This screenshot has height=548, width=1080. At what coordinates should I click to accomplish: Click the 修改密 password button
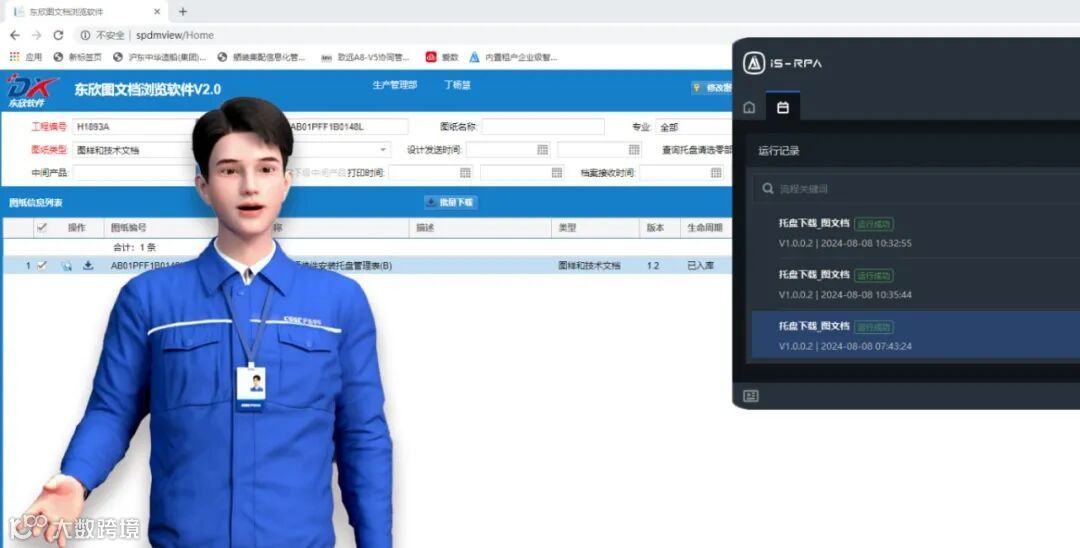pyautogui.click(x=712, y=88)
